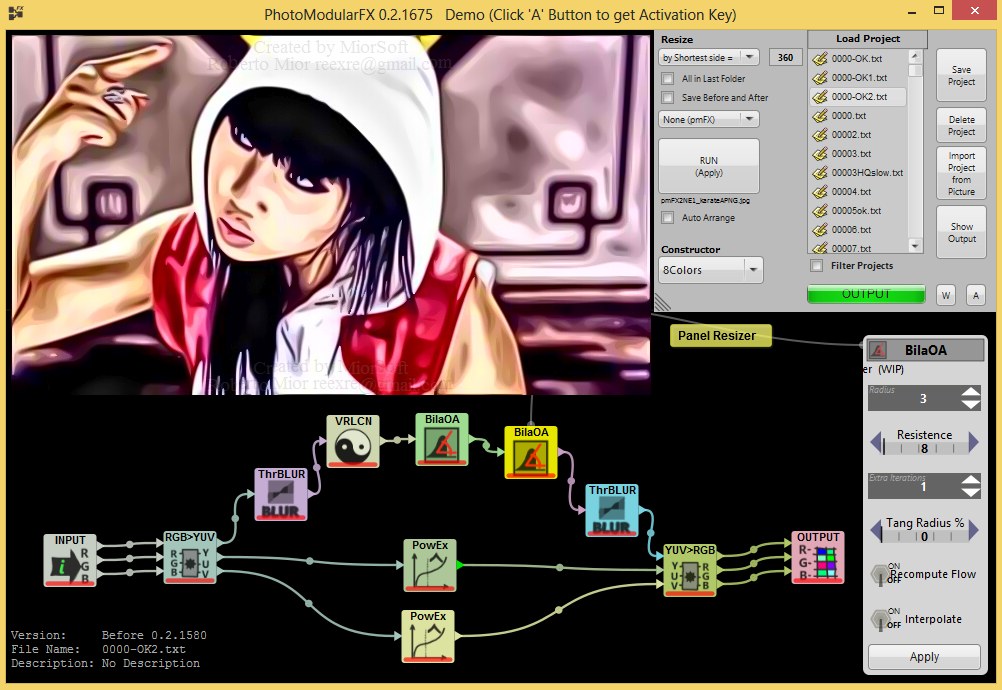This screenshot has height=690, width=1002.
Task: Click the Save Project button
Action: point(961,76)
